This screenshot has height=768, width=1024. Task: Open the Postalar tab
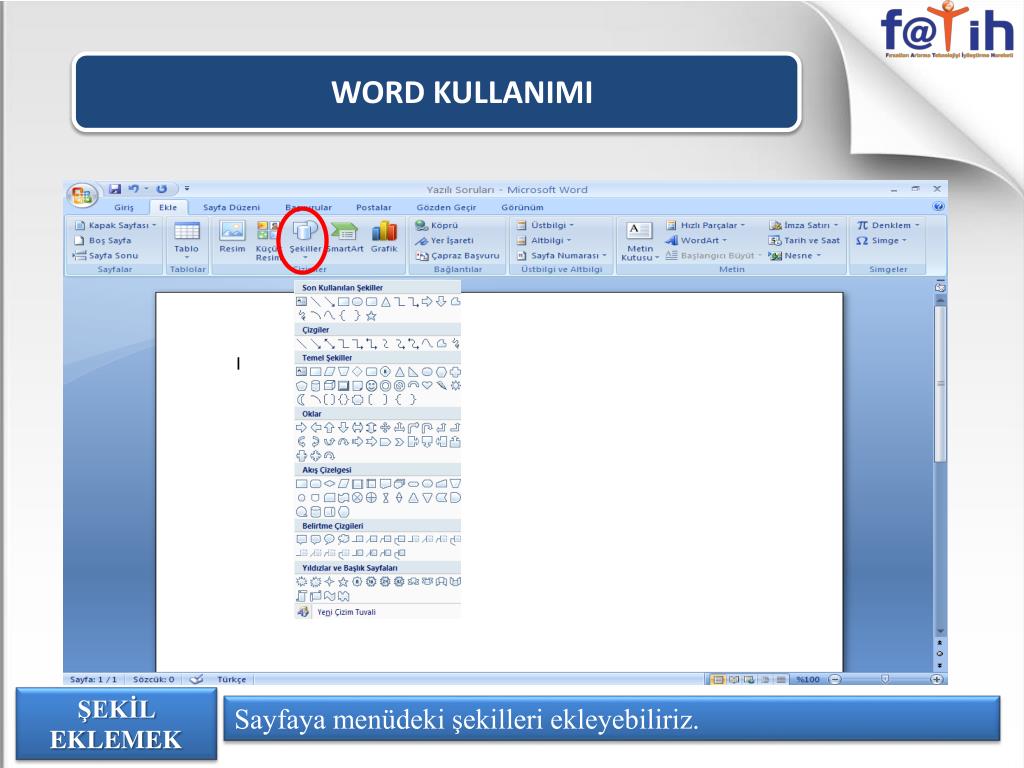pyautogui.click(x=374, y=207)
